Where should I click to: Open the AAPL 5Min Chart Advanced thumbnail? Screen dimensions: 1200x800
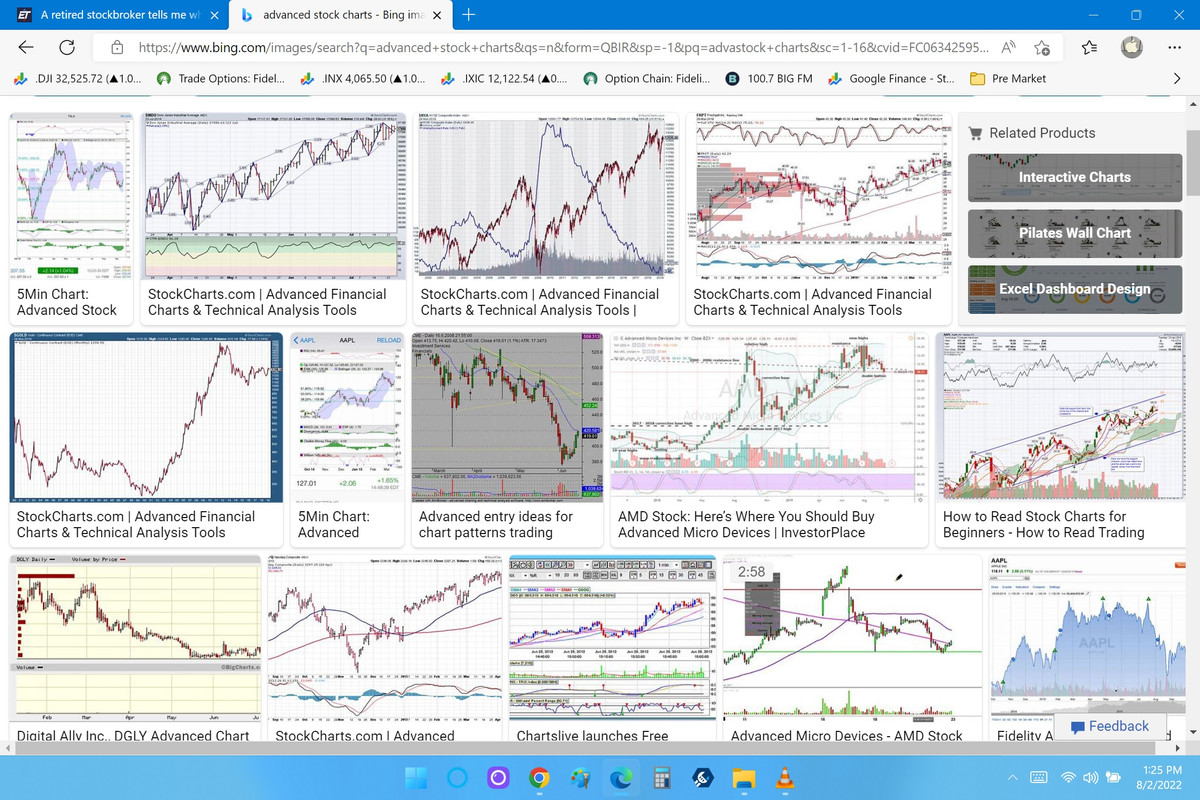pos(347,418)
